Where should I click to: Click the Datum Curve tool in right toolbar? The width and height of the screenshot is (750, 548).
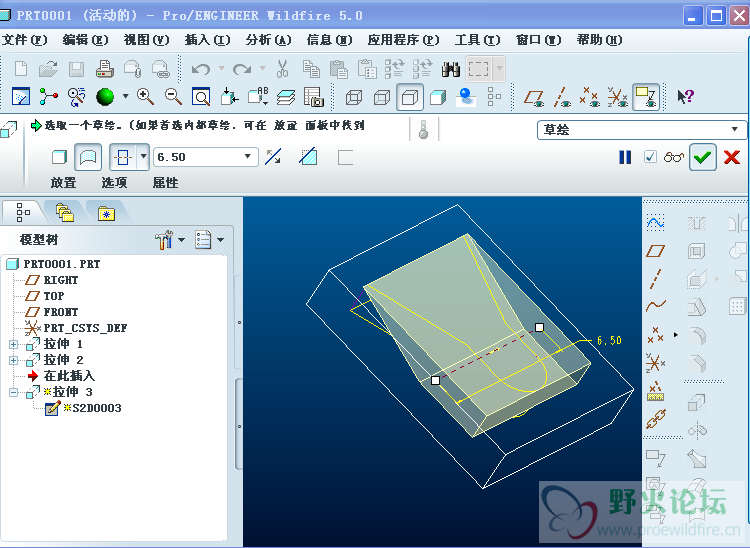pos(656,305)
